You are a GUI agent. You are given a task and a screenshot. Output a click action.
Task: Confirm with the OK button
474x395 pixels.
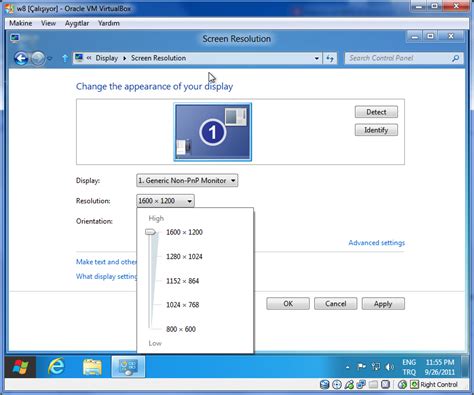click(288, 304)
